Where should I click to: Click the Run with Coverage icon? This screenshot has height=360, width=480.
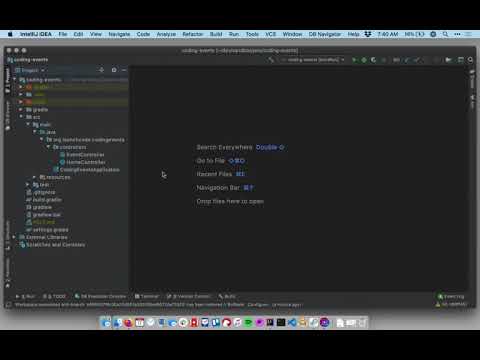point(374,60)
